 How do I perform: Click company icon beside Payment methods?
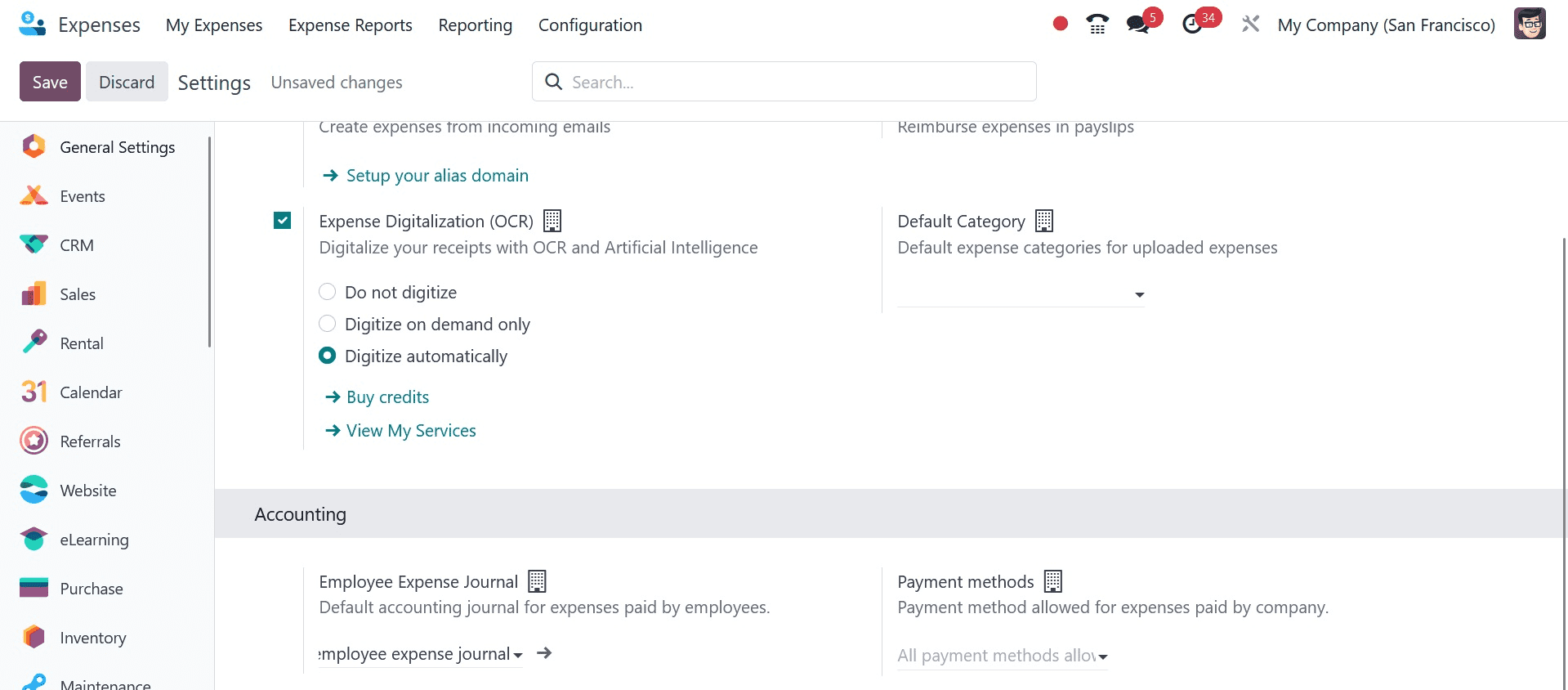[1053, 581]
